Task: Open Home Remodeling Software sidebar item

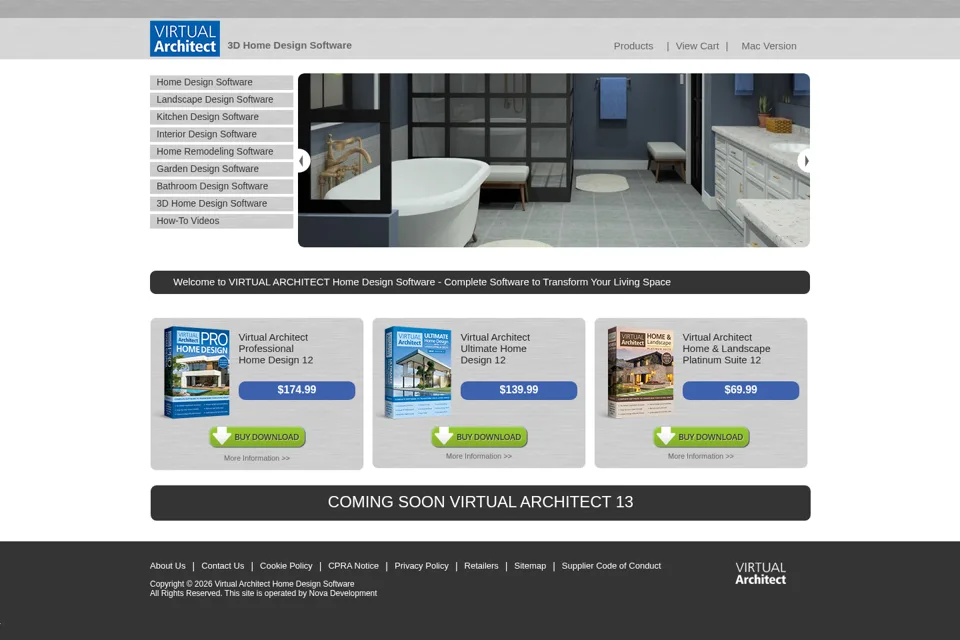Action: point(222,151)
